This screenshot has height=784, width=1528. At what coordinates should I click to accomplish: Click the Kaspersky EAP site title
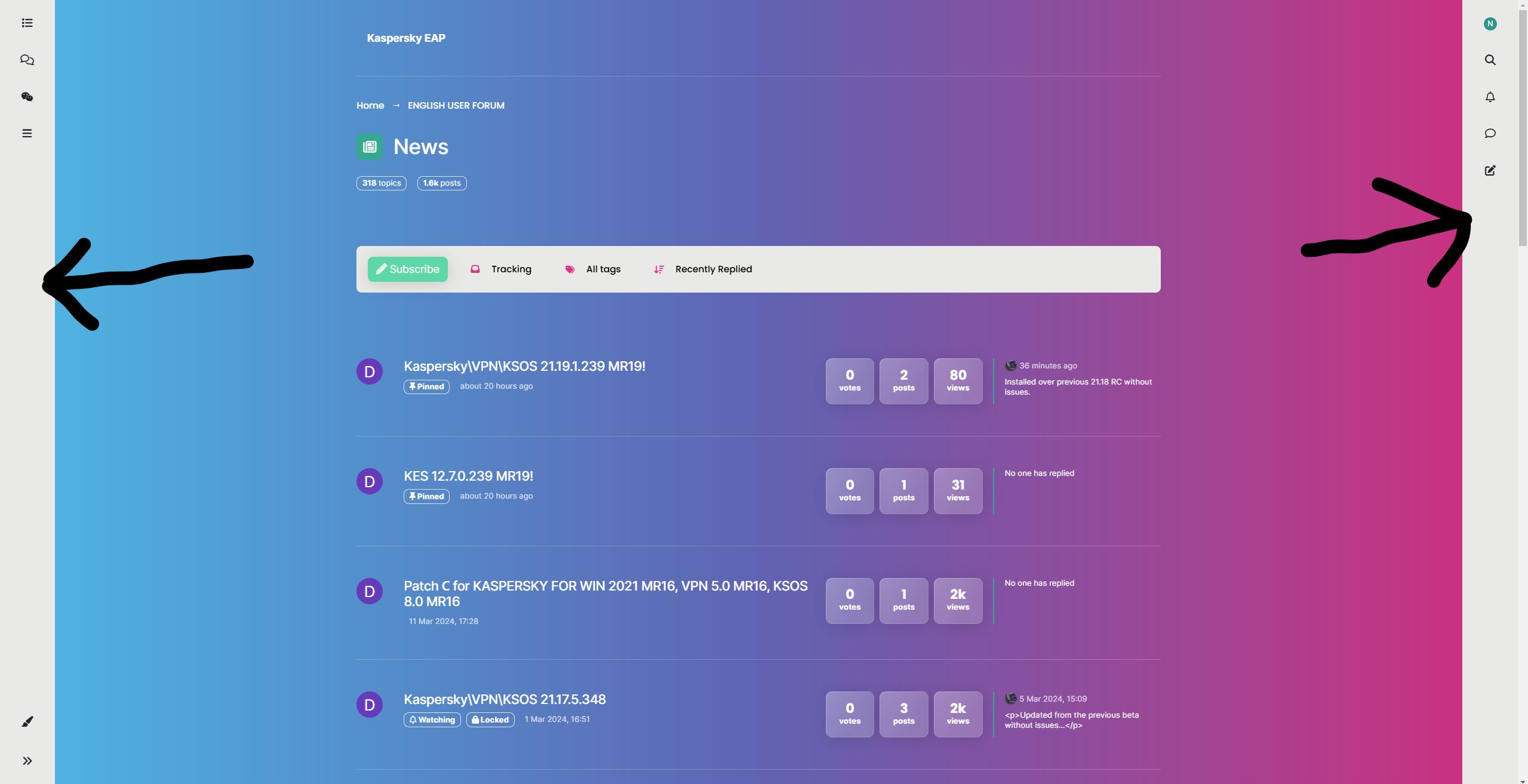(406, 38)
